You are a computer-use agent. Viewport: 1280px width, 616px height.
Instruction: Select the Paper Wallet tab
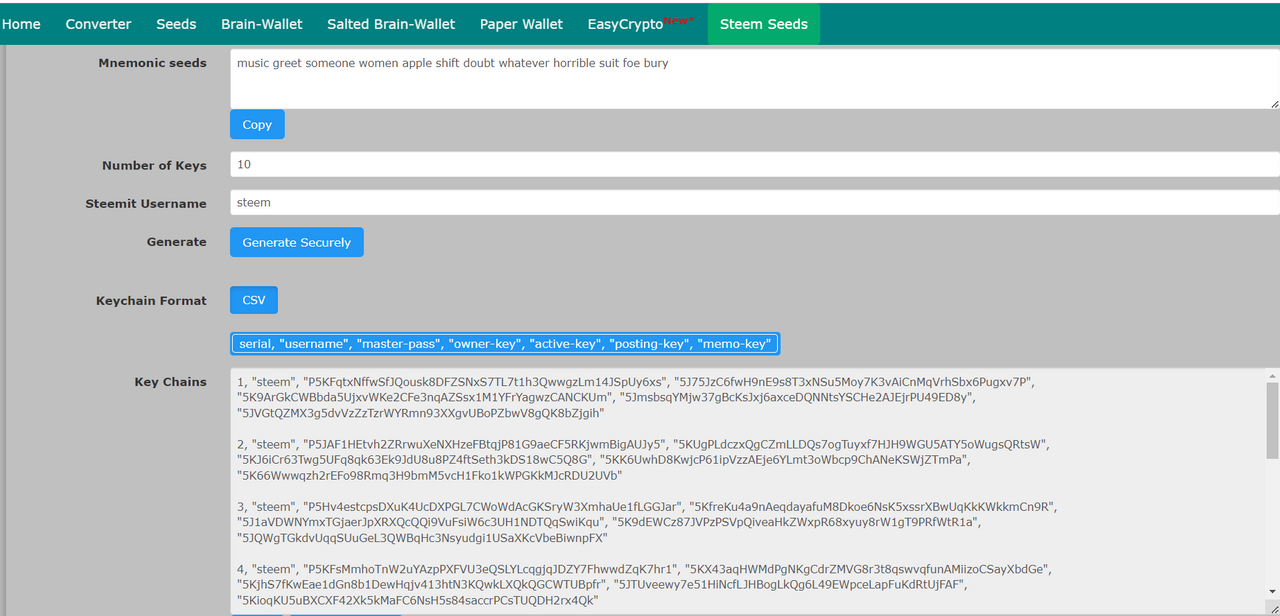[521, 24]
